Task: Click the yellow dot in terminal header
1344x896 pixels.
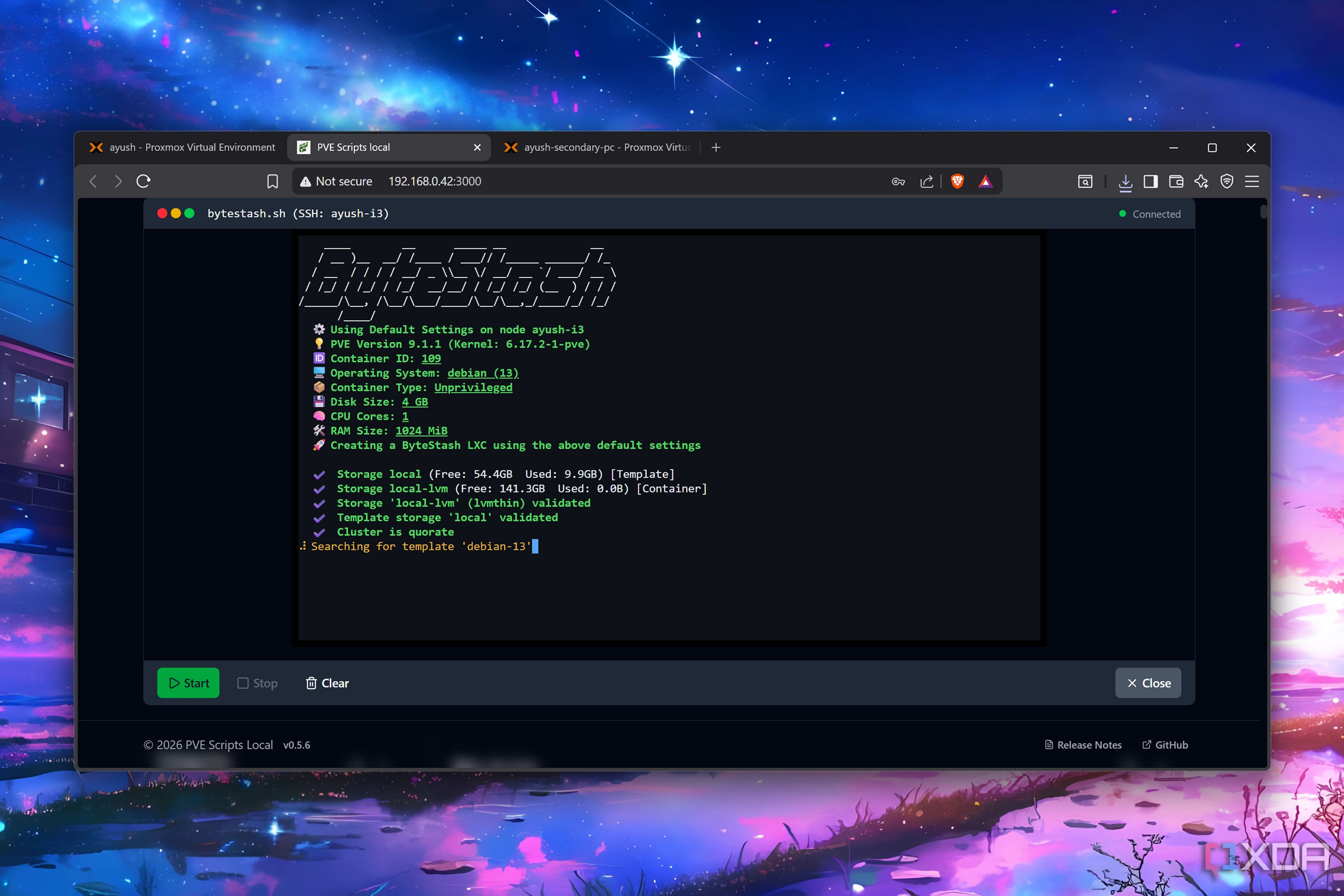Action: (x=176, y=213)
